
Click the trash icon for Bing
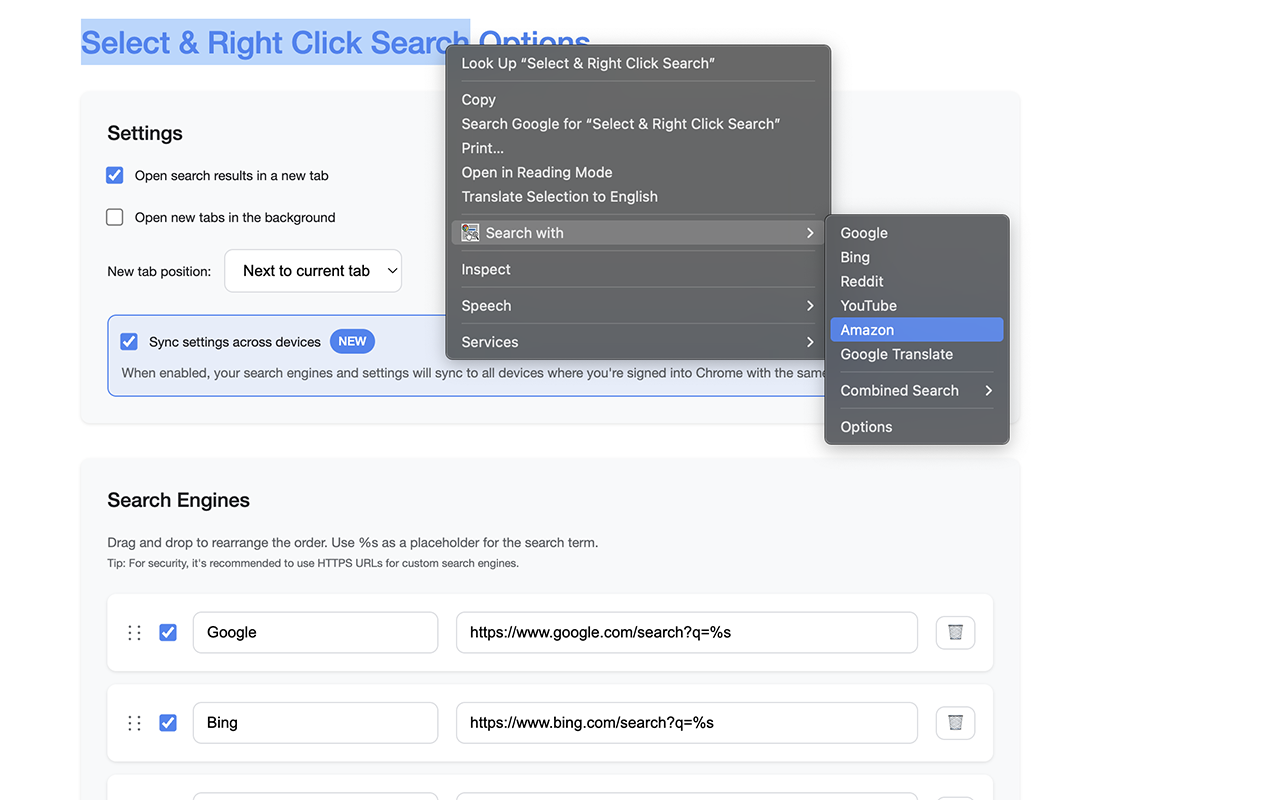coord(955,722)
